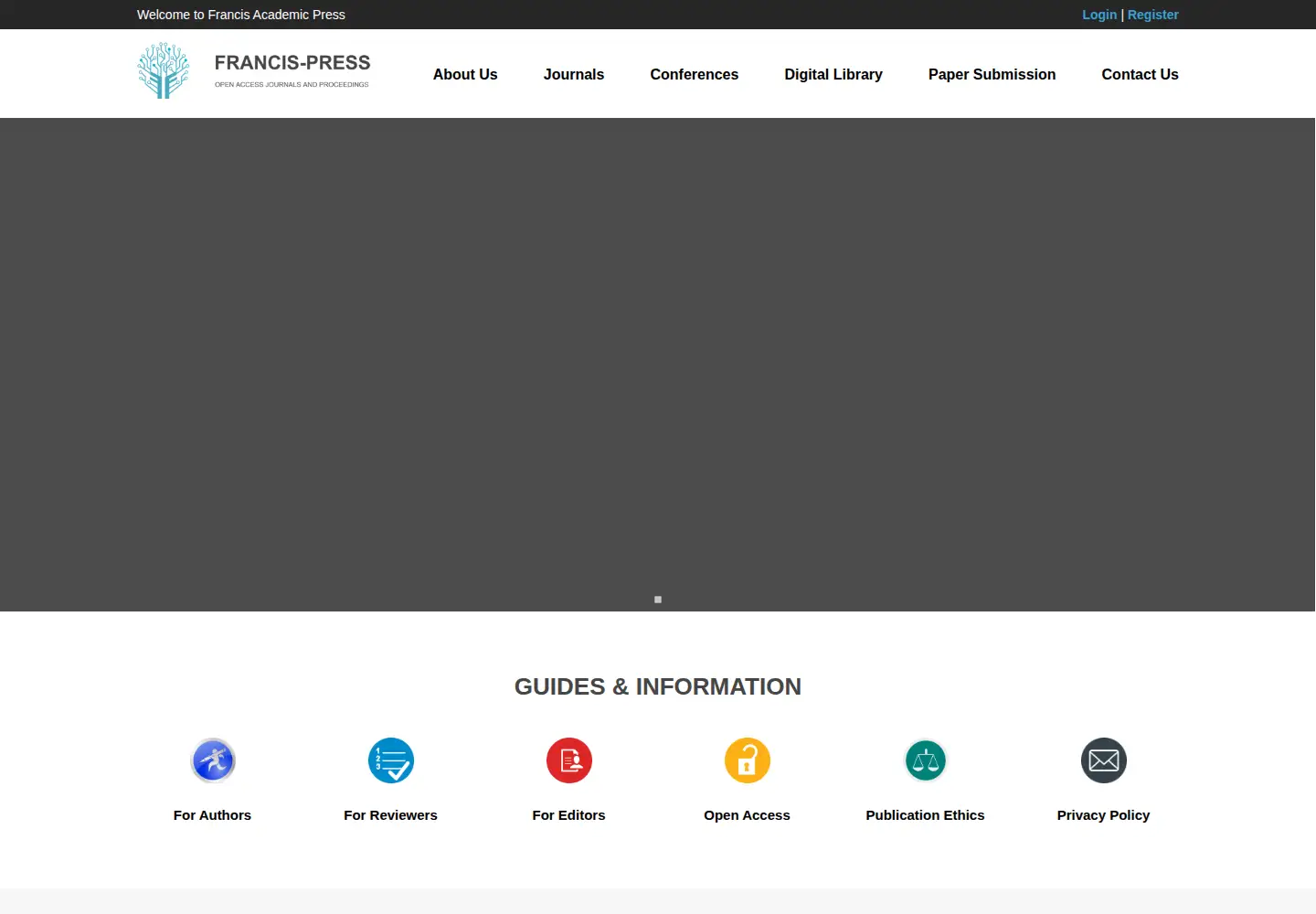Select the red For Editors icon
Screen dimensions: 1316x914
569,760
